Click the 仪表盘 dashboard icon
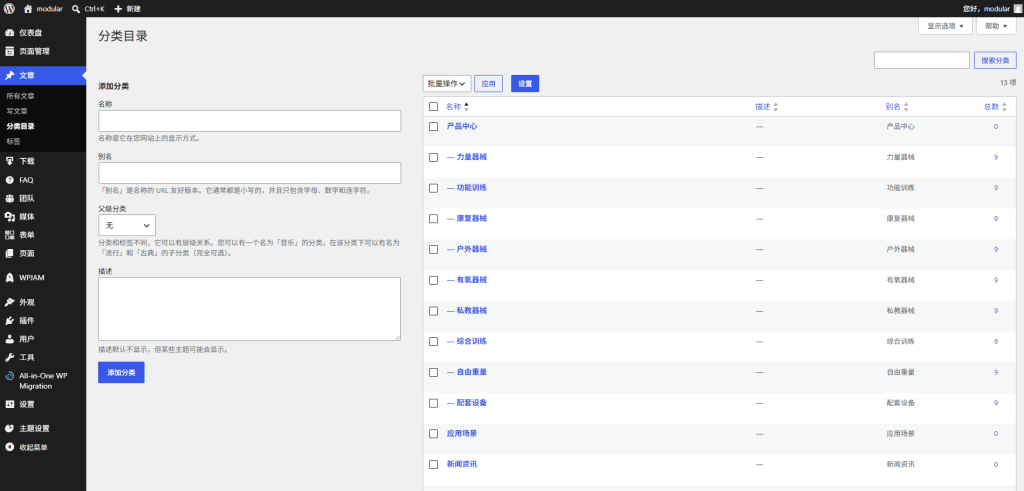Image resolution: width=1024 pixels, height=491 pixels. click(x=9, y=33)
